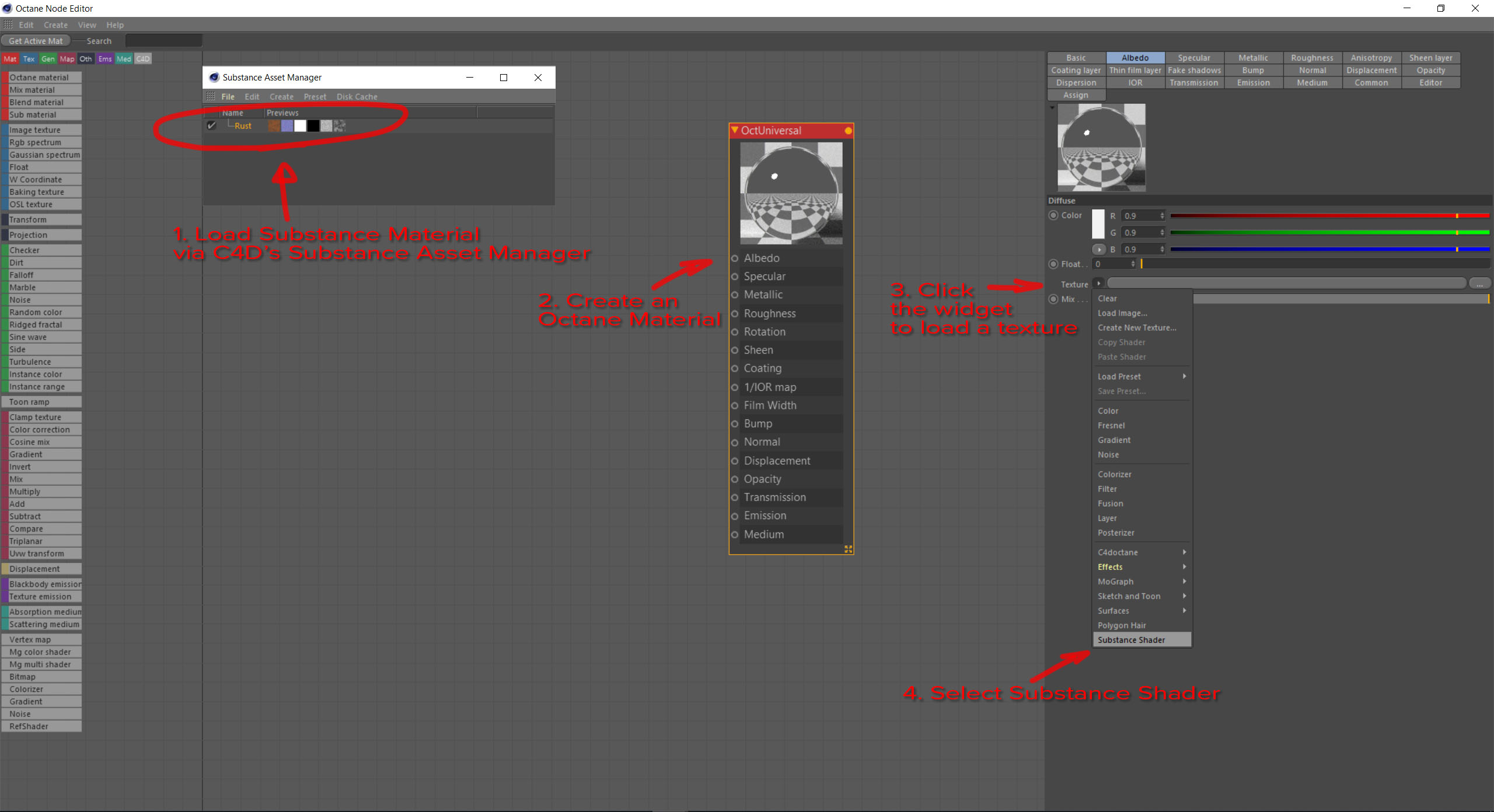Image resolution: width=1494 pixels, height=812 pixels.
Task: Toggle the Rust substance checkbox
Action: [212, 126]
